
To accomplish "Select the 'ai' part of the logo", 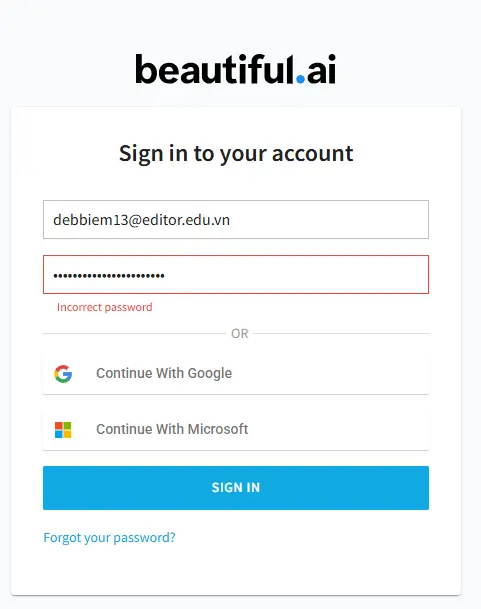I will 321,69.
